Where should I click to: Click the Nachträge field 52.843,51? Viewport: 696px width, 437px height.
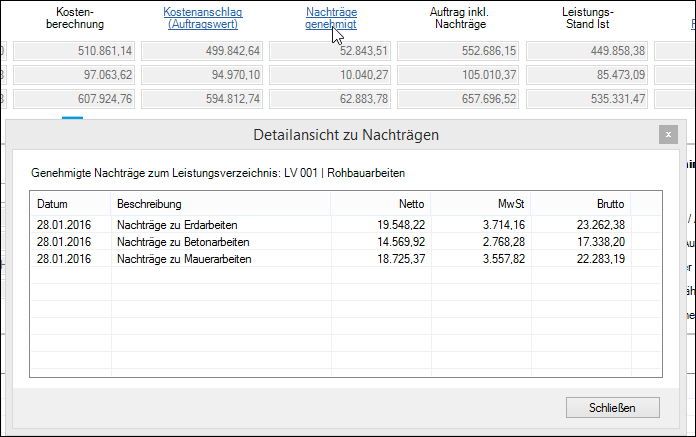point(330,51)
